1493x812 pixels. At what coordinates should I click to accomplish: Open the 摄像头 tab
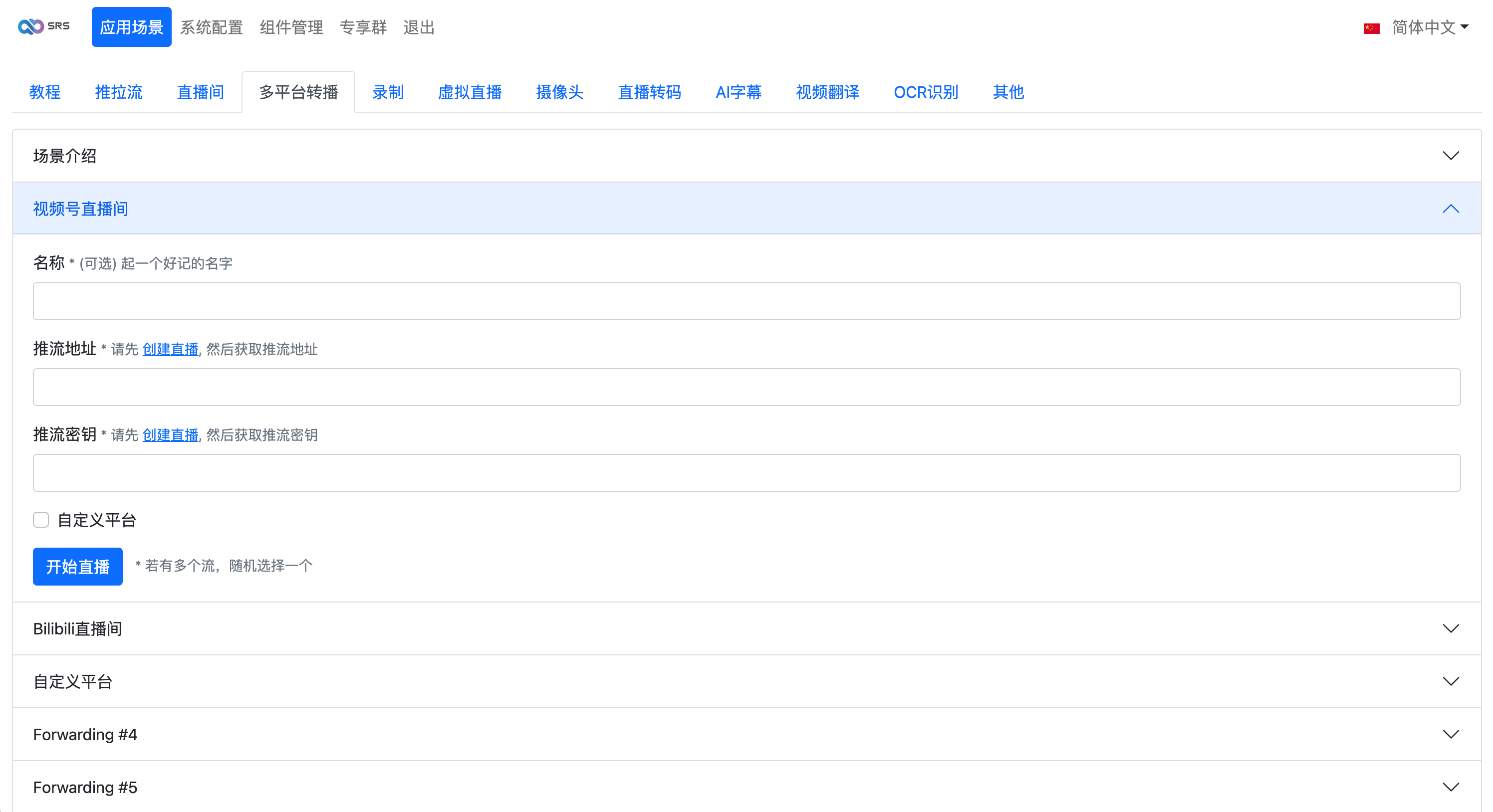tap(560, 92)
